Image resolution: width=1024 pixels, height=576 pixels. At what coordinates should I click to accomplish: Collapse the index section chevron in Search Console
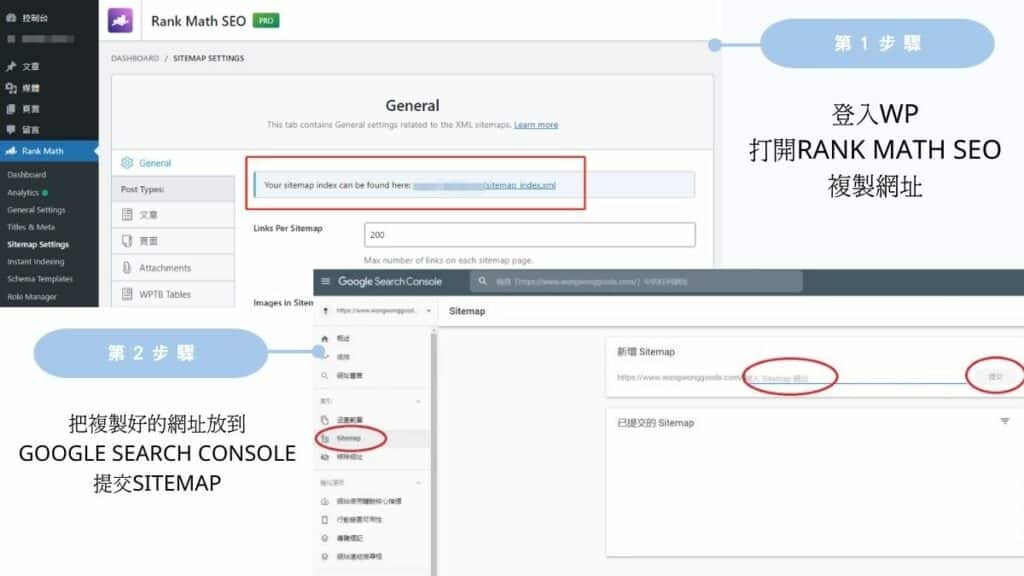click(x=419, y=401)
